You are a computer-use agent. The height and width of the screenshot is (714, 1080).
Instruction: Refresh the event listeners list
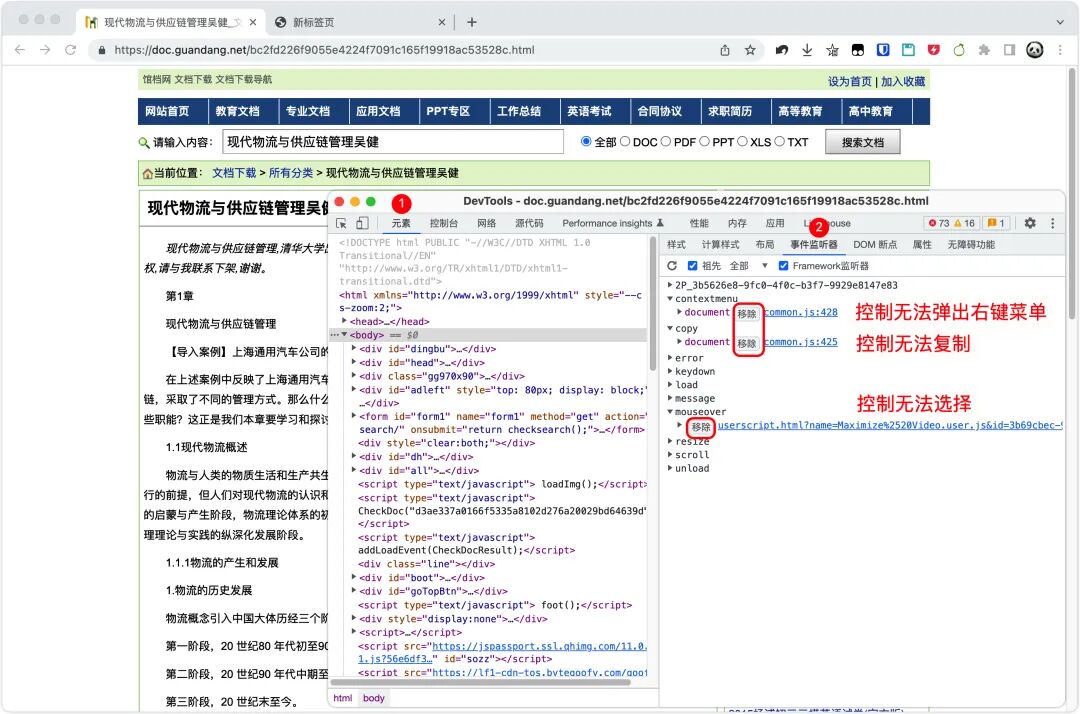tap(672, 266)
